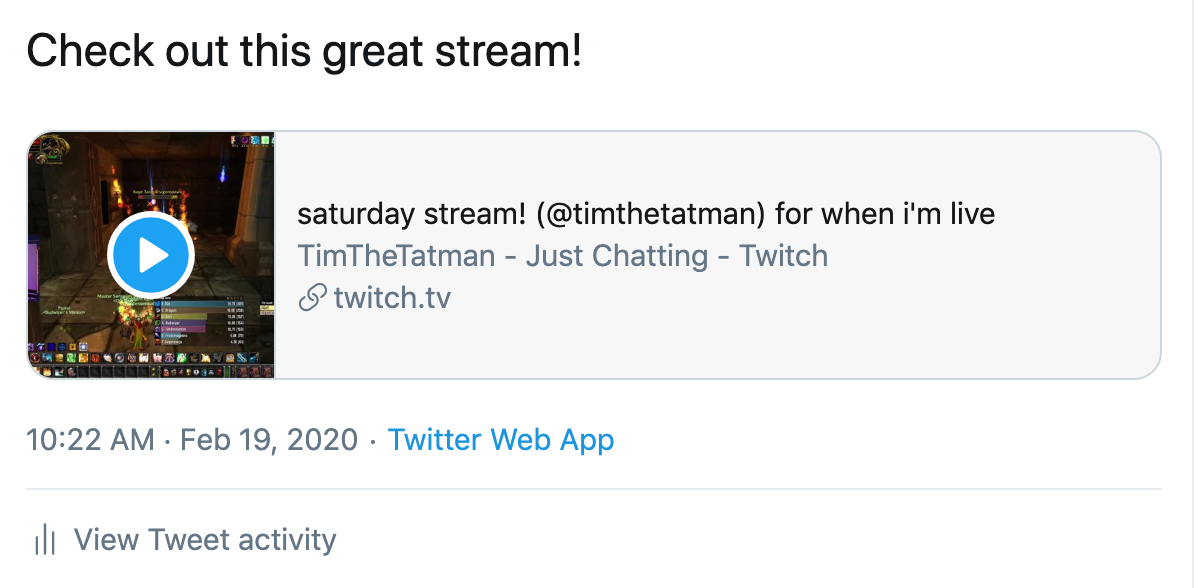Play the Twitch stream video preview

[x=150, y=256]
